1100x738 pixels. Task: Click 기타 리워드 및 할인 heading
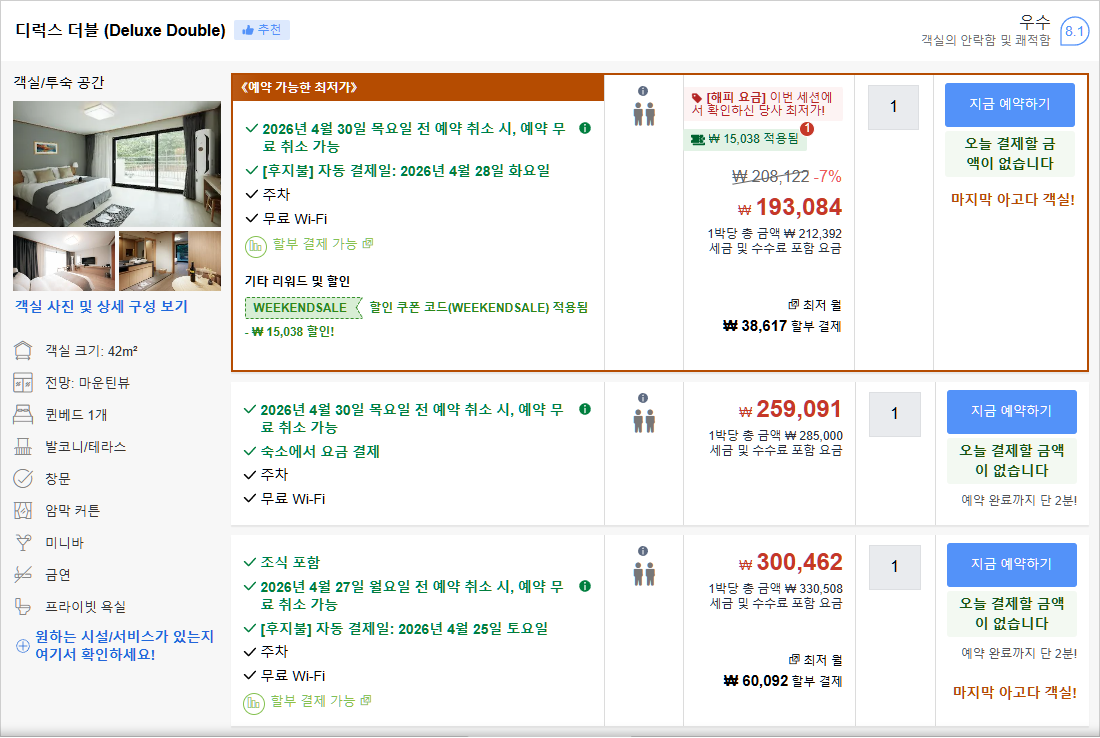(297, 281)
